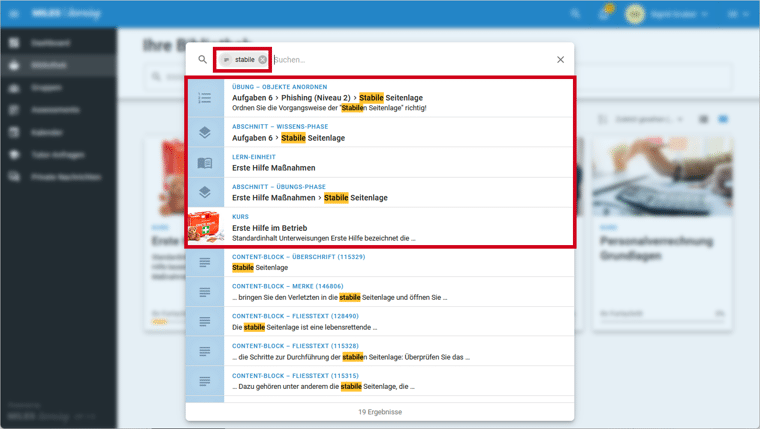The width and height of the screenshot is (760, 429).
Task: Click the ordered-list icon of Übung result
Action: click(204, 98)
